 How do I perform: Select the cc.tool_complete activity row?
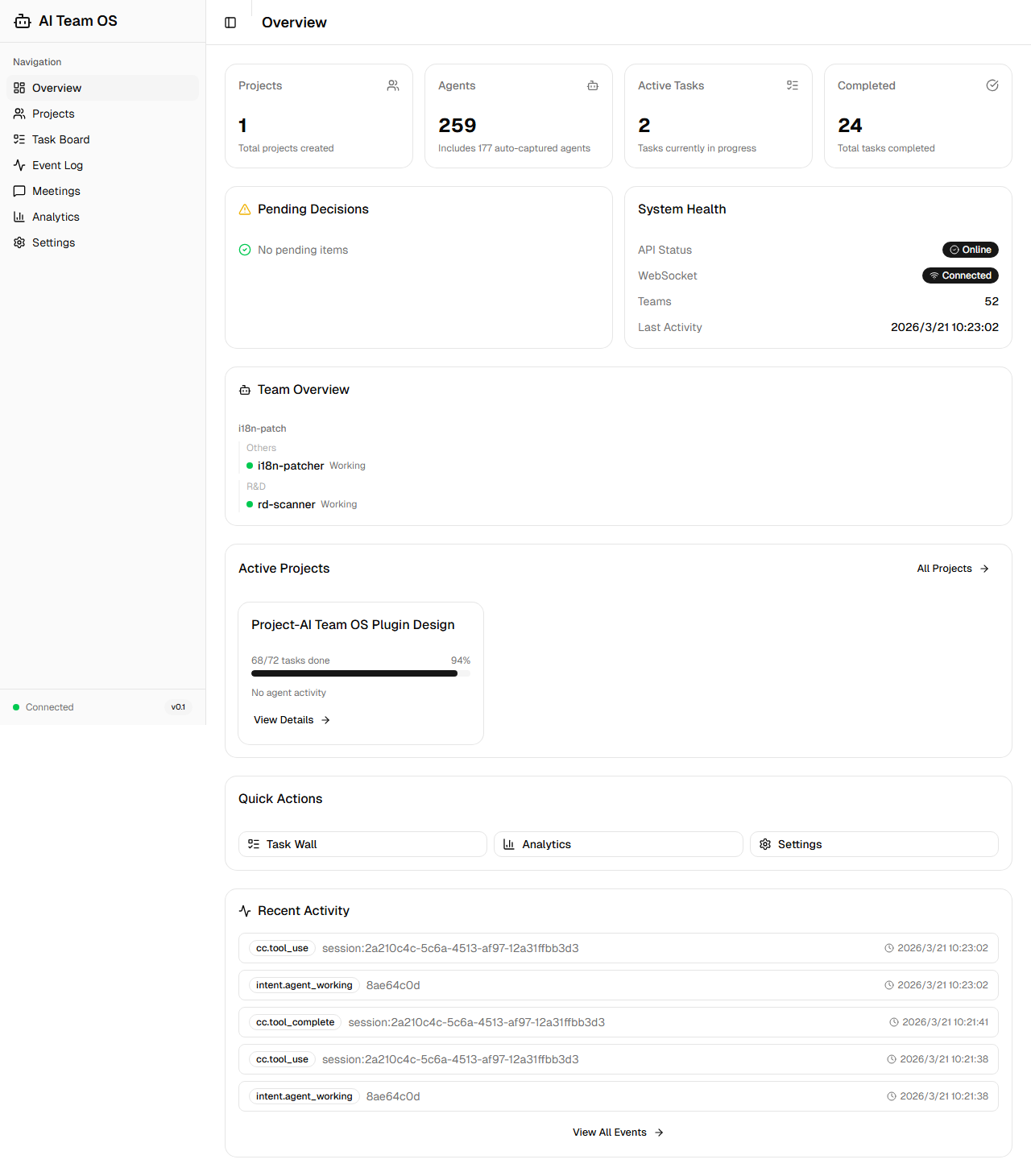617,1021
